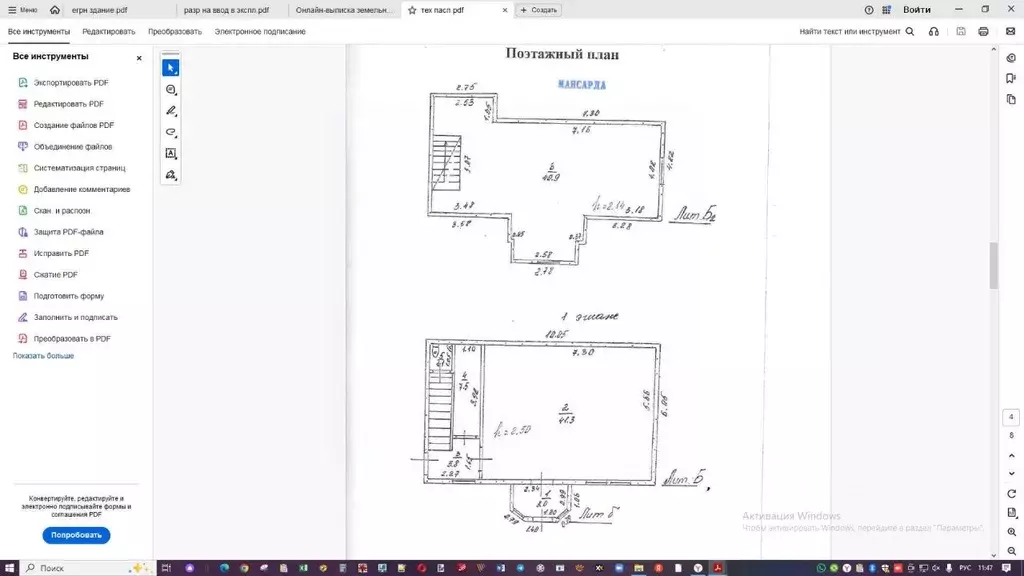Switch to 'егрн здание pdf' tab
This screenshot has width=1024, height=576.
pos(99,10)
